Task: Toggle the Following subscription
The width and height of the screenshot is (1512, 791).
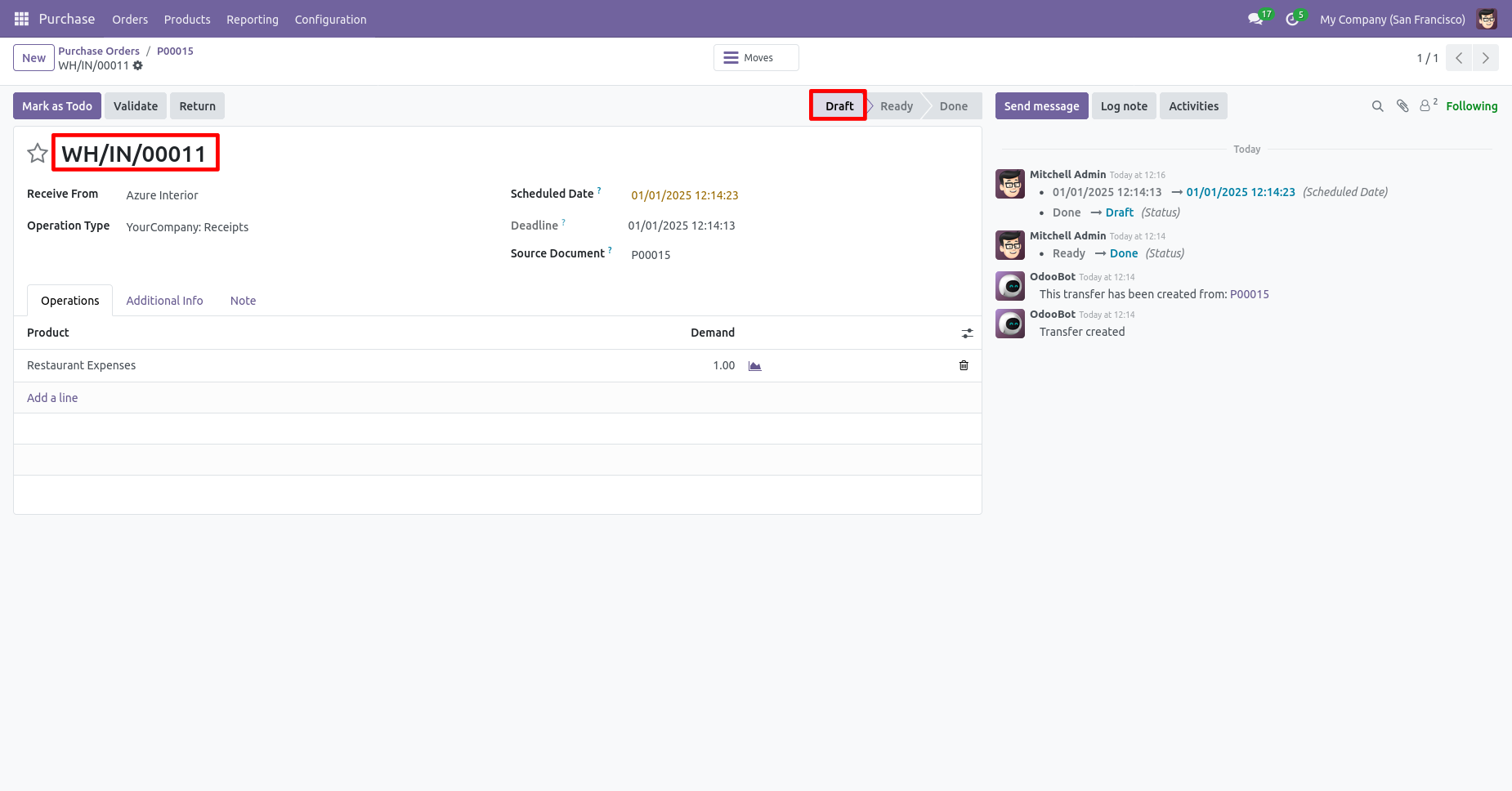Action: (1472, 106)
